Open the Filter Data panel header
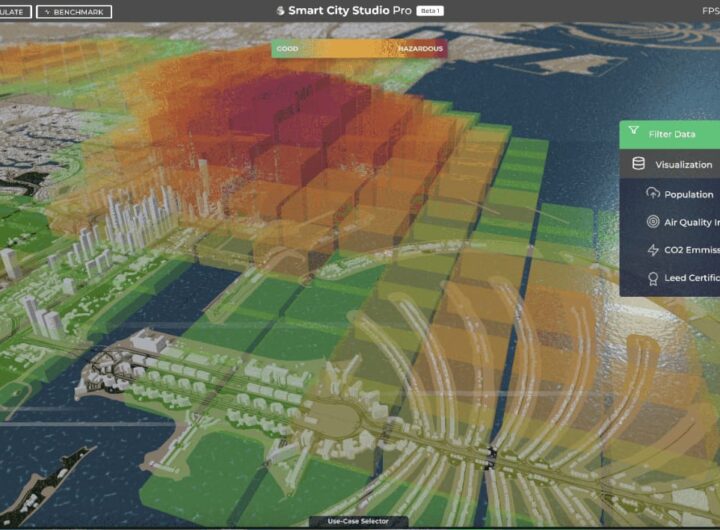 tap(669, 135)
